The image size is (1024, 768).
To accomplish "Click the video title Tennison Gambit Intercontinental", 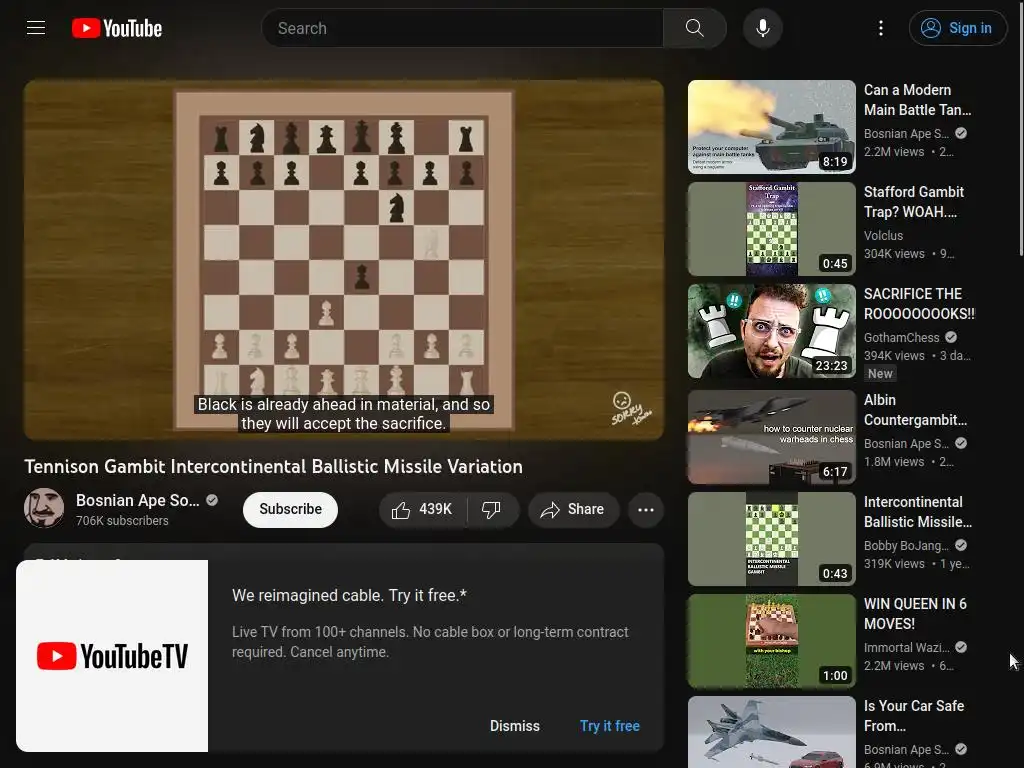I will (274, 467).
